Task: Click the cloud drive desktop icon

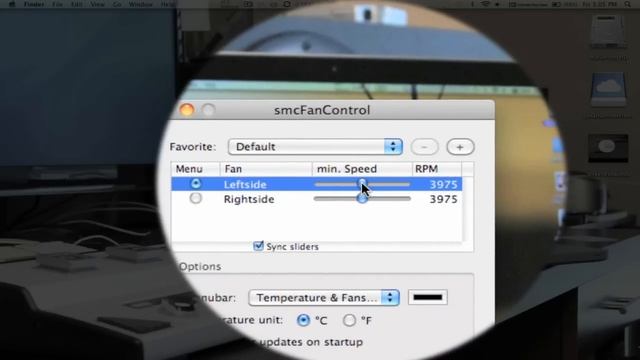Action: [608, 89]
